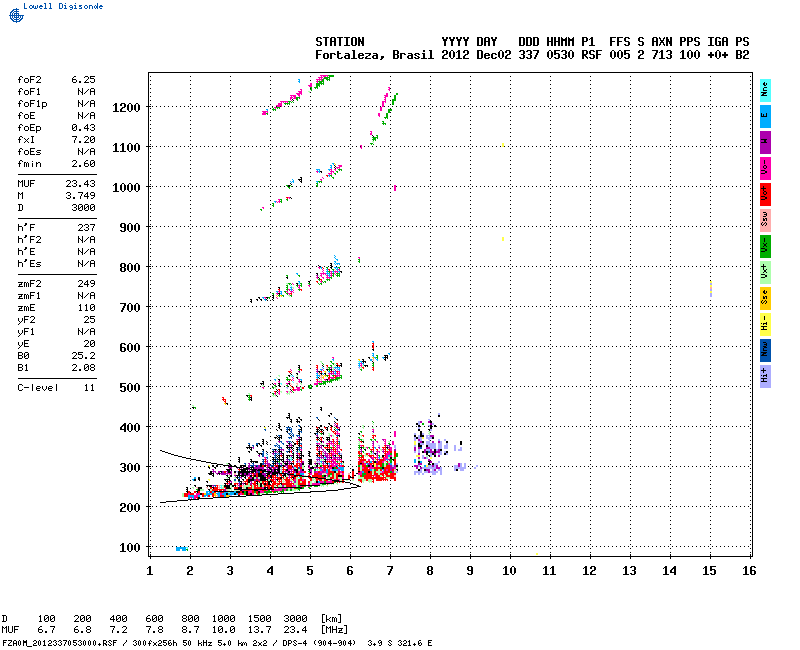Click the yF2 value 25
Screen dimensions: 800x650
89,320
